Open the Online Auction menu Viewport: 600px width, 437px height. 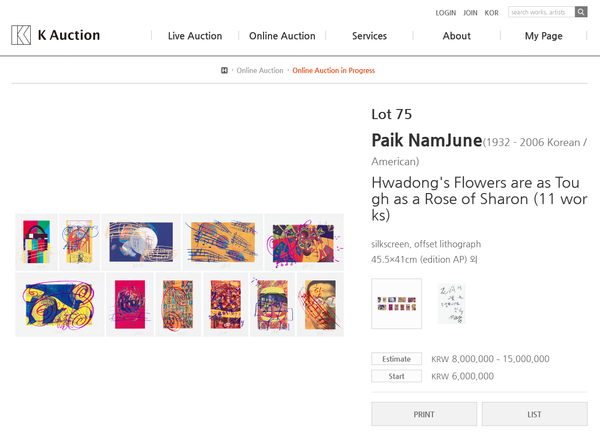tap(282, 36)
